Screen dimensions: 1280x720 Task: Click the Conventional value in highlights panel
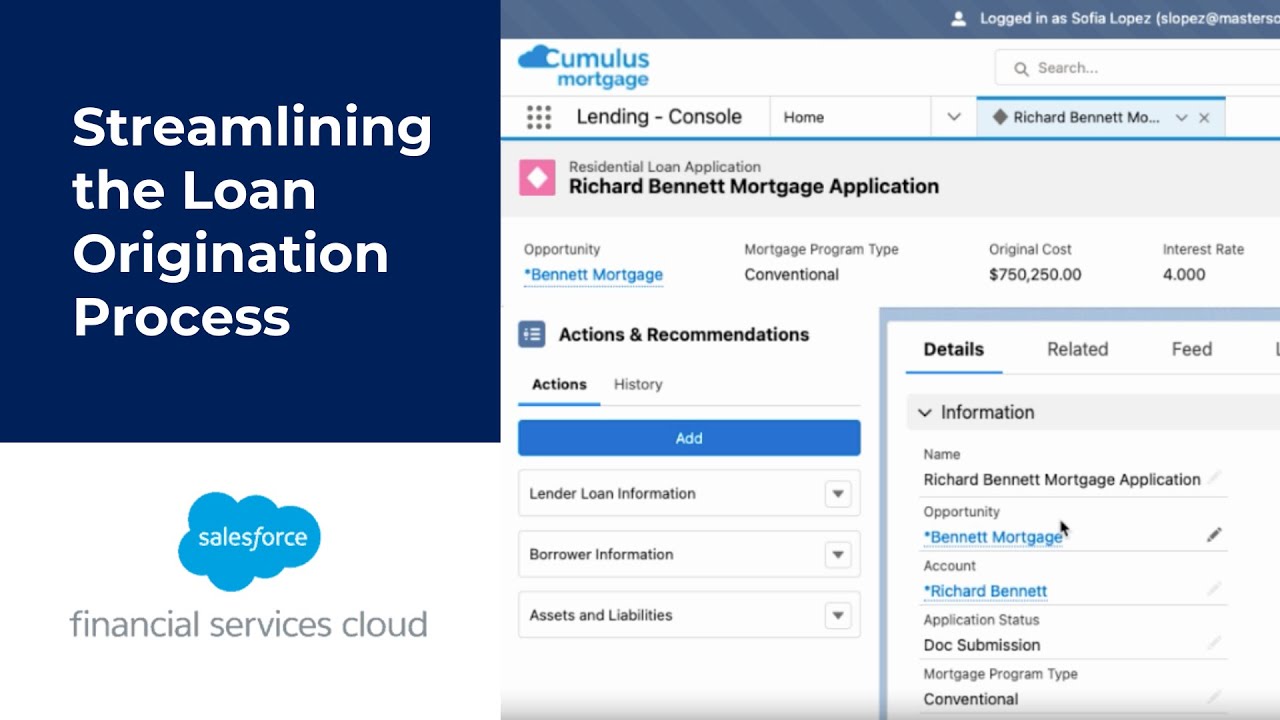(791, 275)
